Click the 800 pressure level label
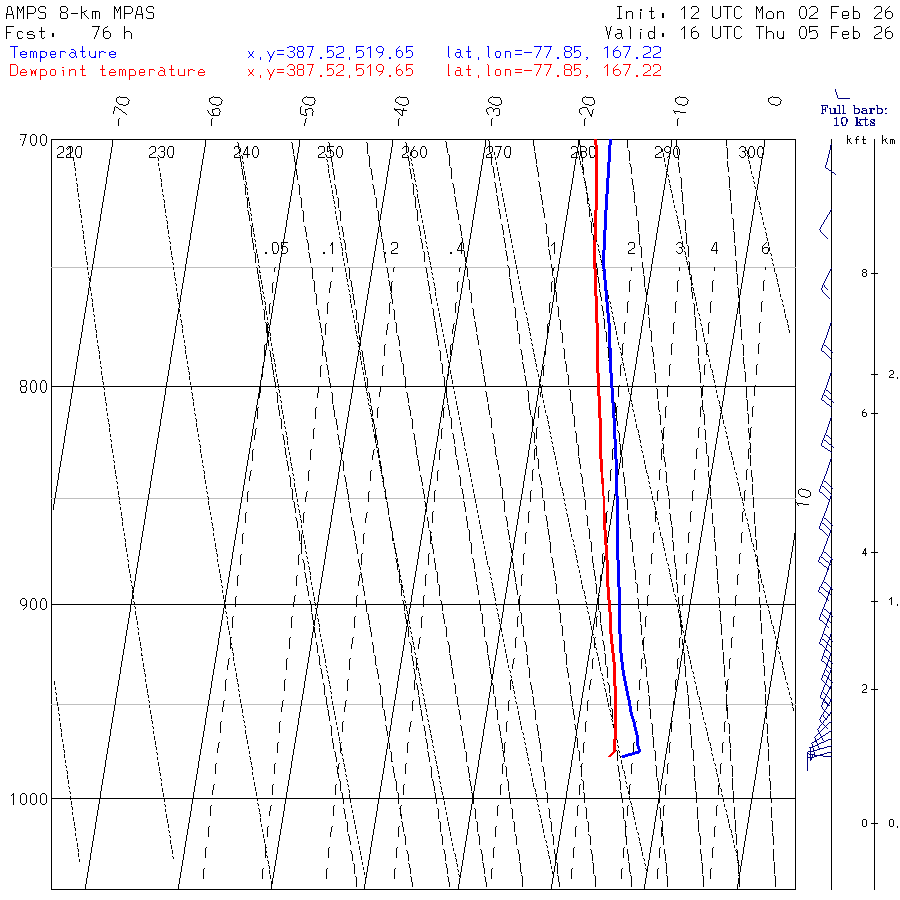The height and width of the screenshot is (900, 900). click(x=33, y=386)
